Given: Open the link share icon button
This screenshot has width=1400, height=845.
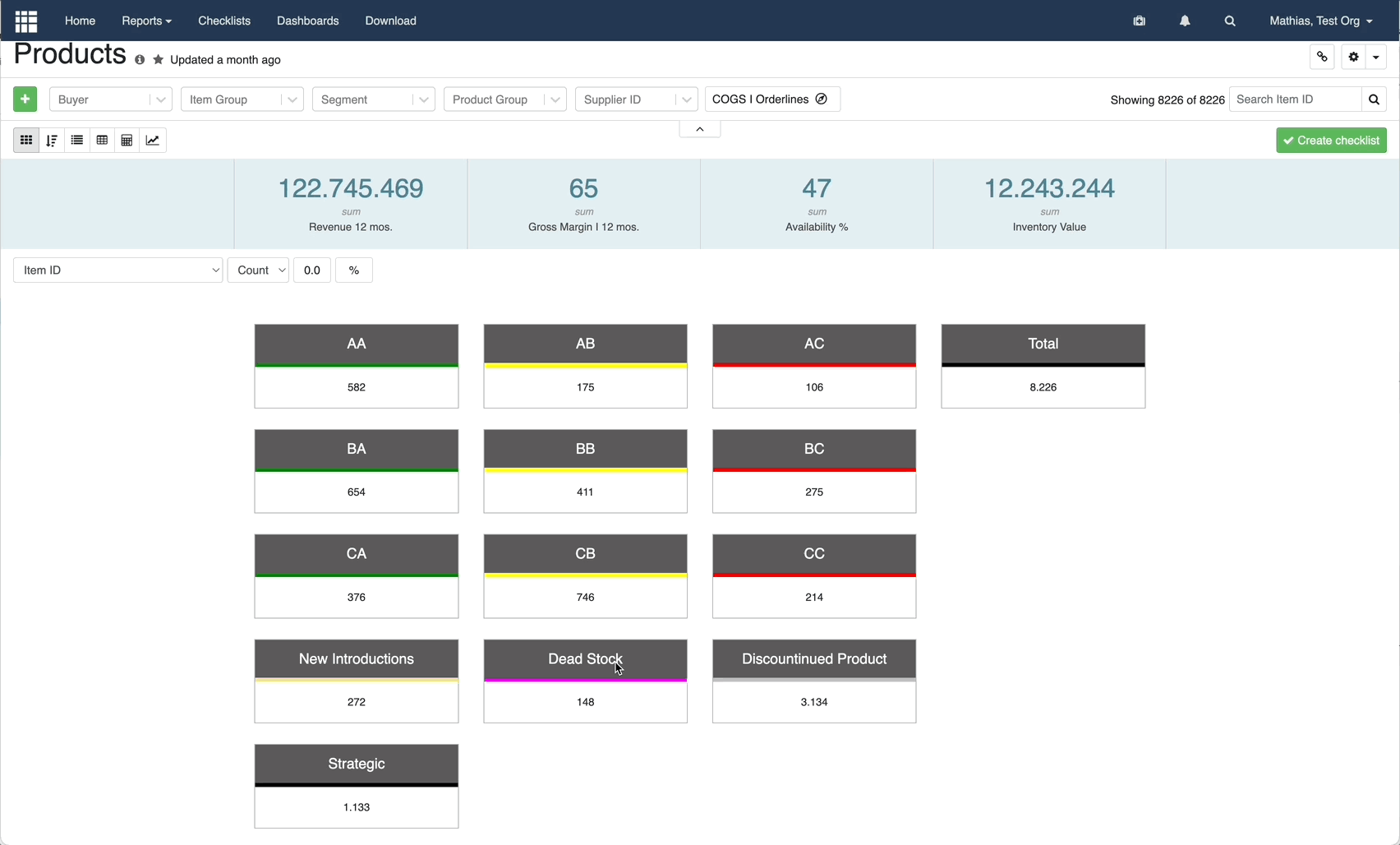Looking at the screenshot, I should click(x=1322, y=57).
